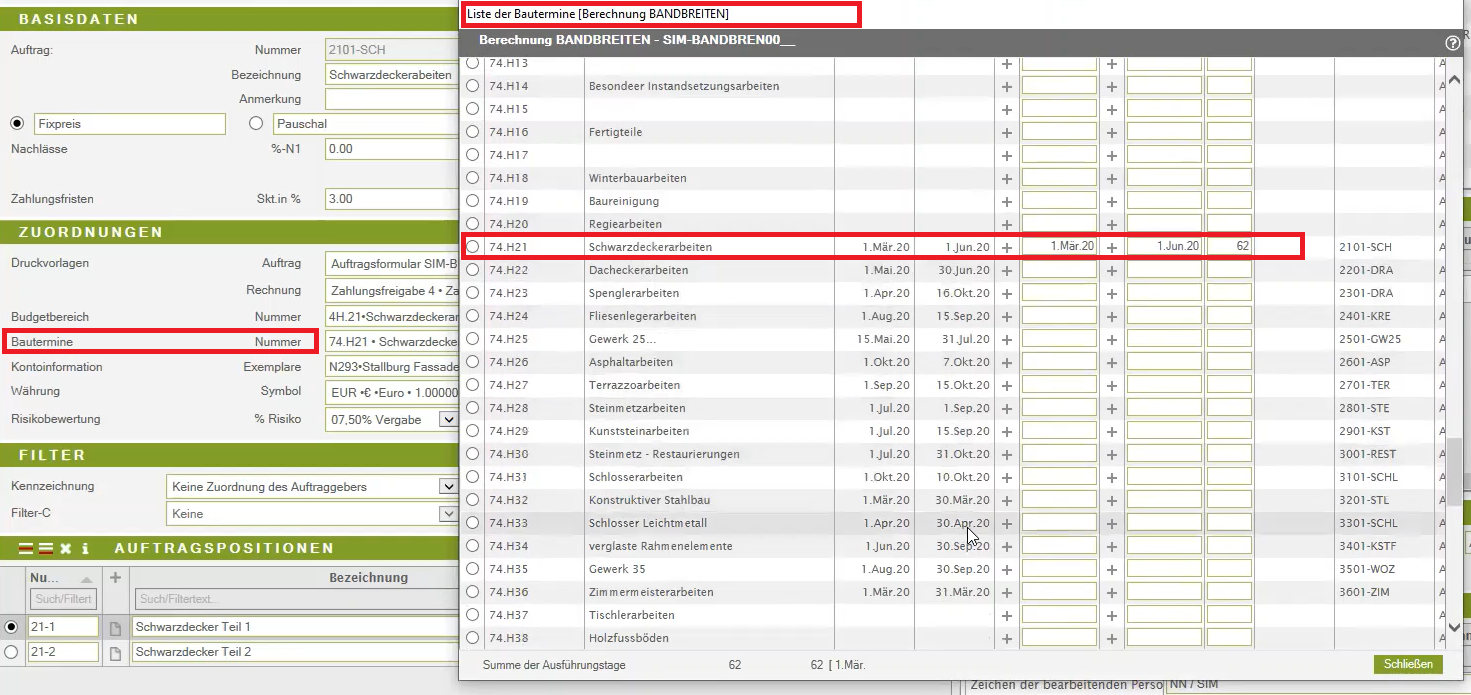This screenshot has width=1471, height=695.
Task: Click the Schließen button
Action: (x=1408, y=664)
